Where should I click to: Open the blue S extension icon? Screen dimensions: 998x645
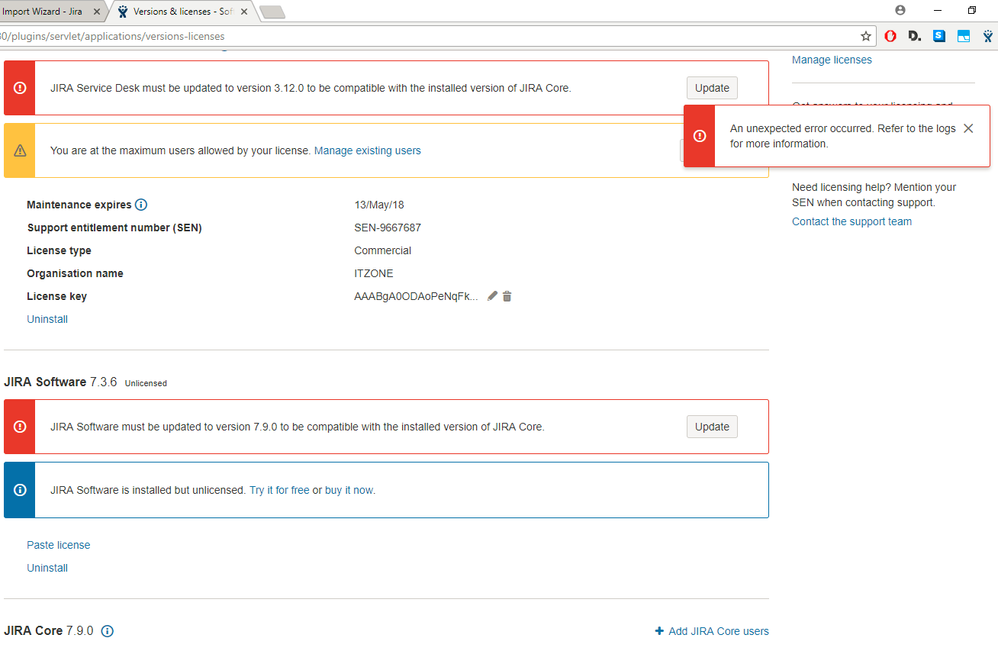939,36
